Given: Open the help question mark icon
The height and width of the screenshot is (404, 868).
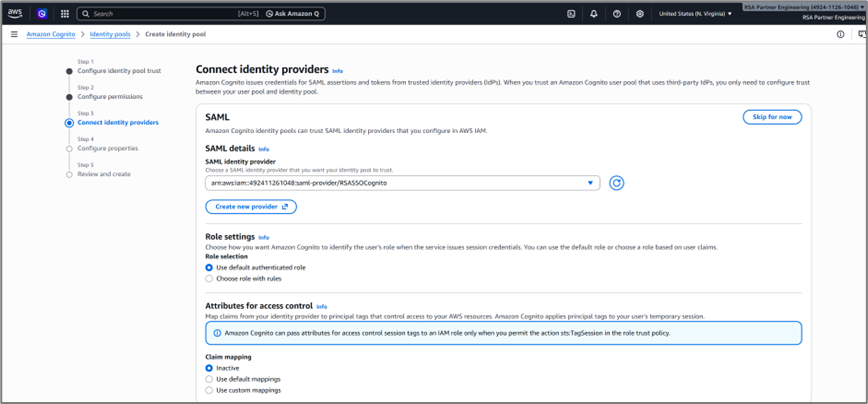Looking at the screenshot, I should click(x=617, y=14).
